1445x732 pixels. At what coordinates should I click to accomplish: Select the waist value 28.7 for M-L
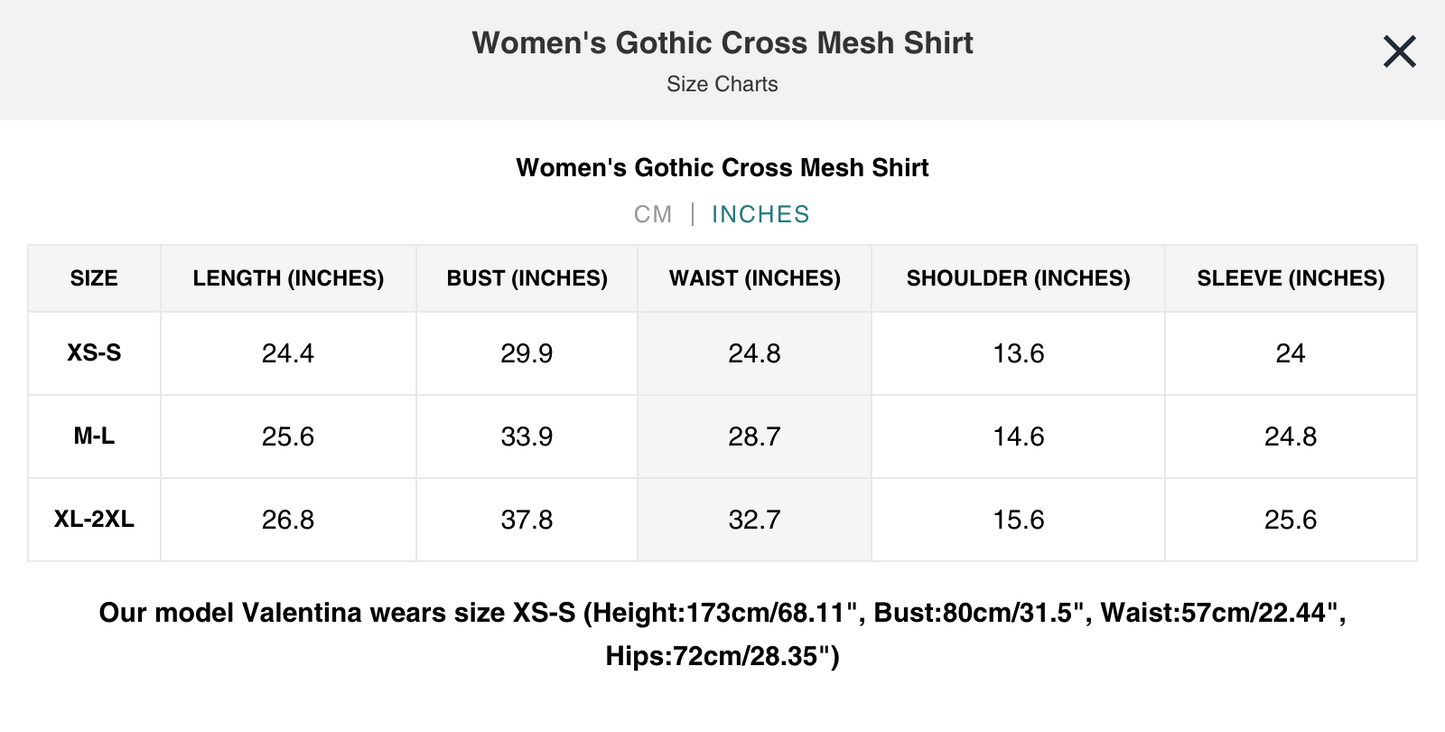tap(753, 436)
